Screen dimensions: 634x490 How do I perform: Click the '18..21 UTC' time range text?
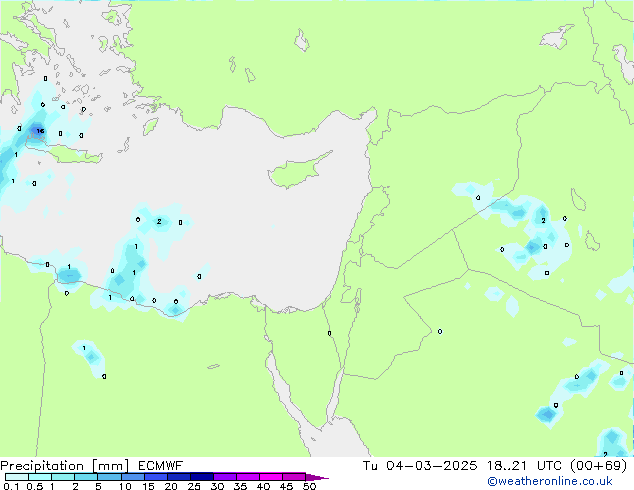click(524, 466)
